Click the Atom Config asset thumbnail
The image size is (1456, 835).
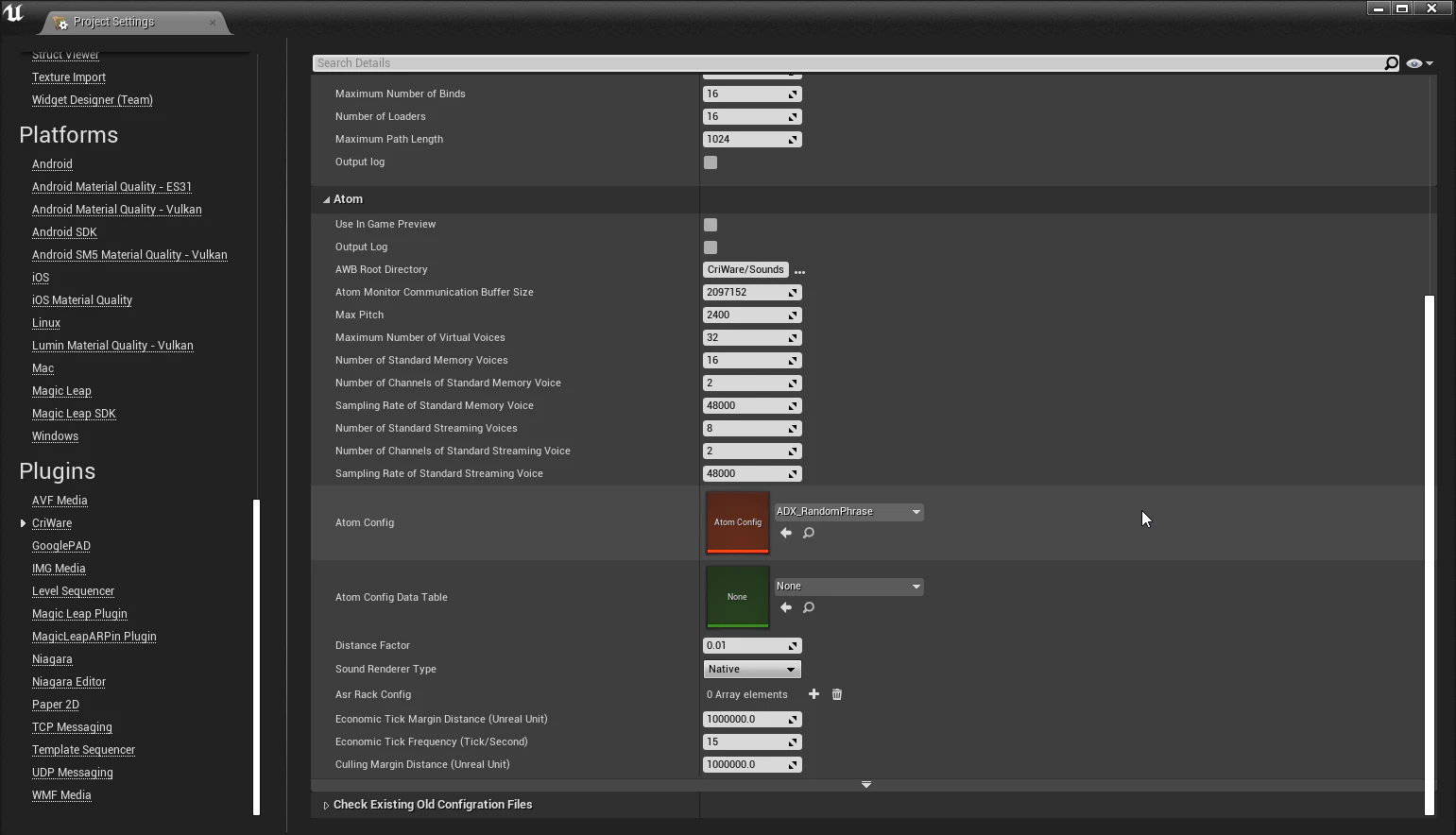pos(738,522)
